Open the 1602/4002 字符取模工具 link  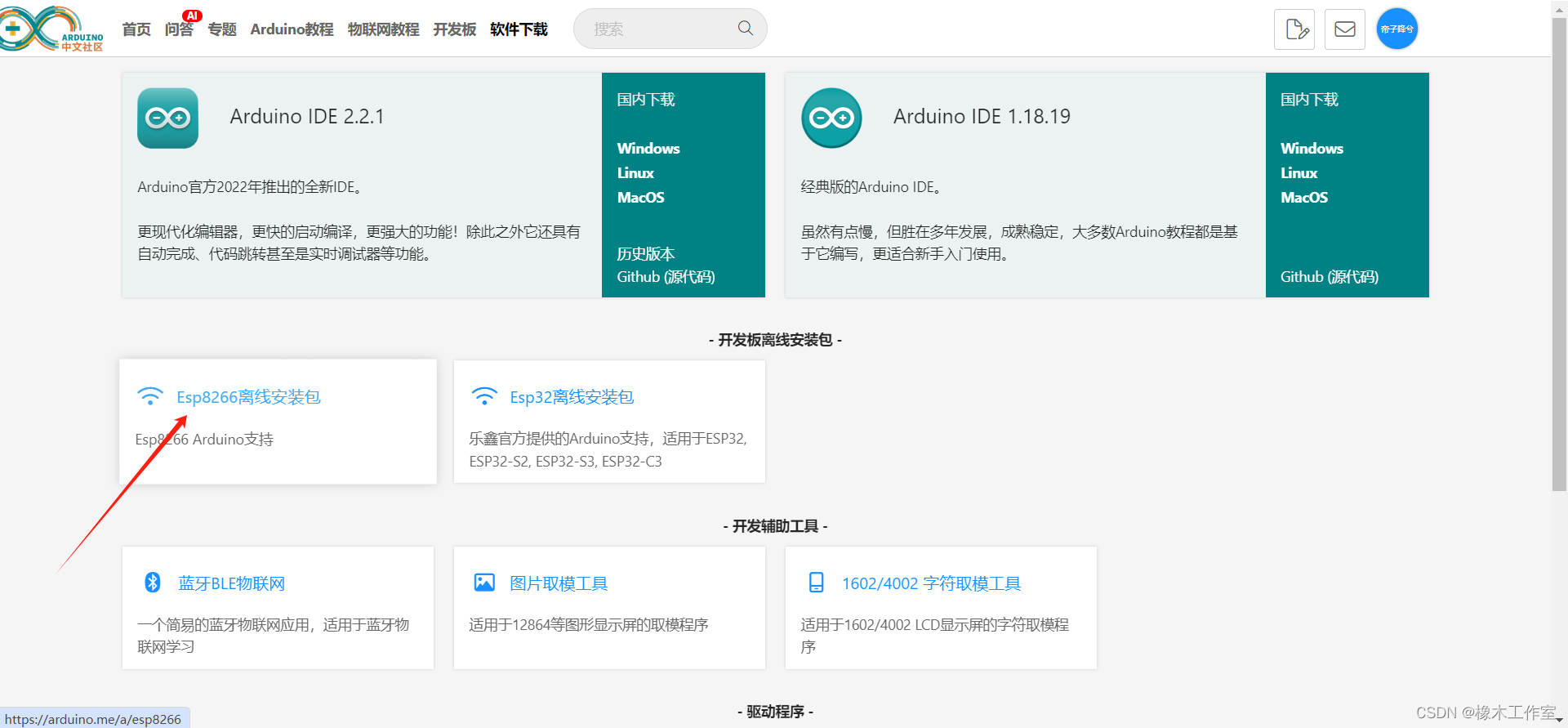click(x=931, y=583)
